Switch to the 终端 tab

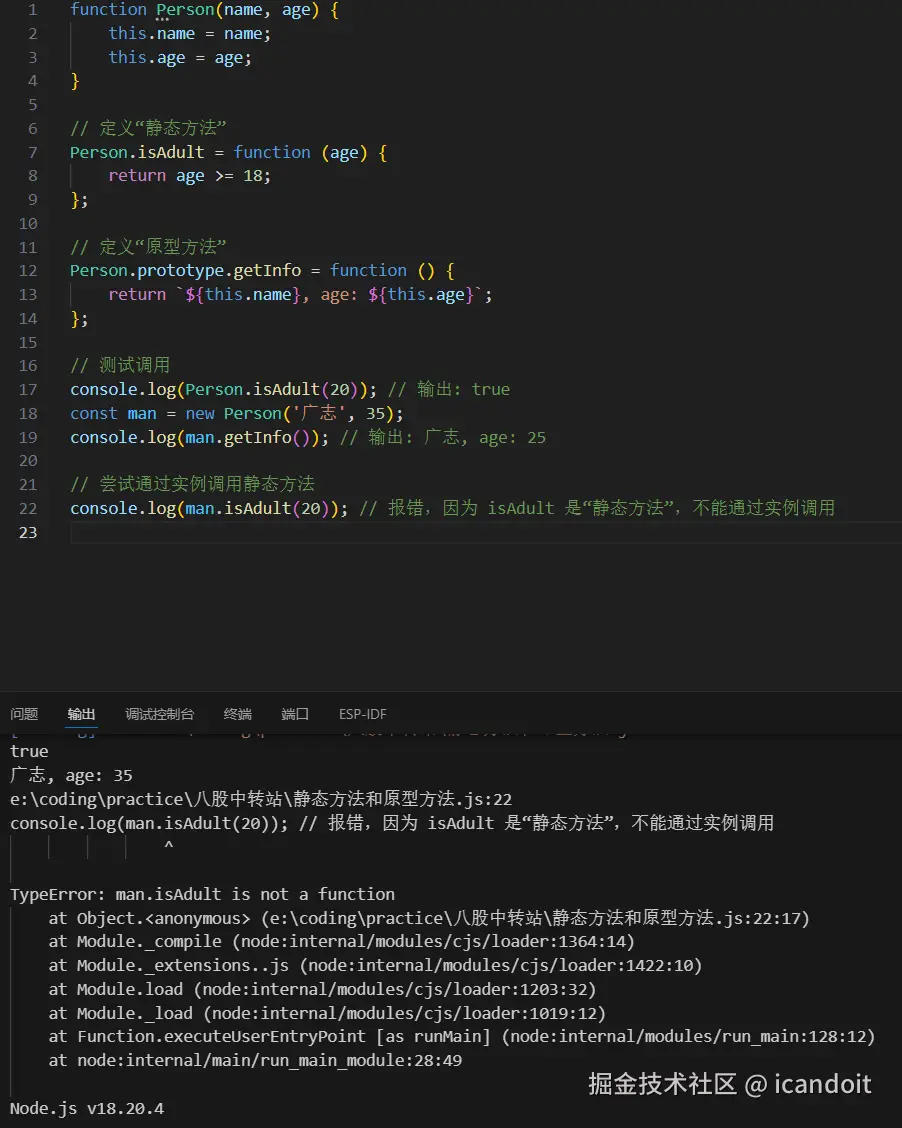[237, 714]
